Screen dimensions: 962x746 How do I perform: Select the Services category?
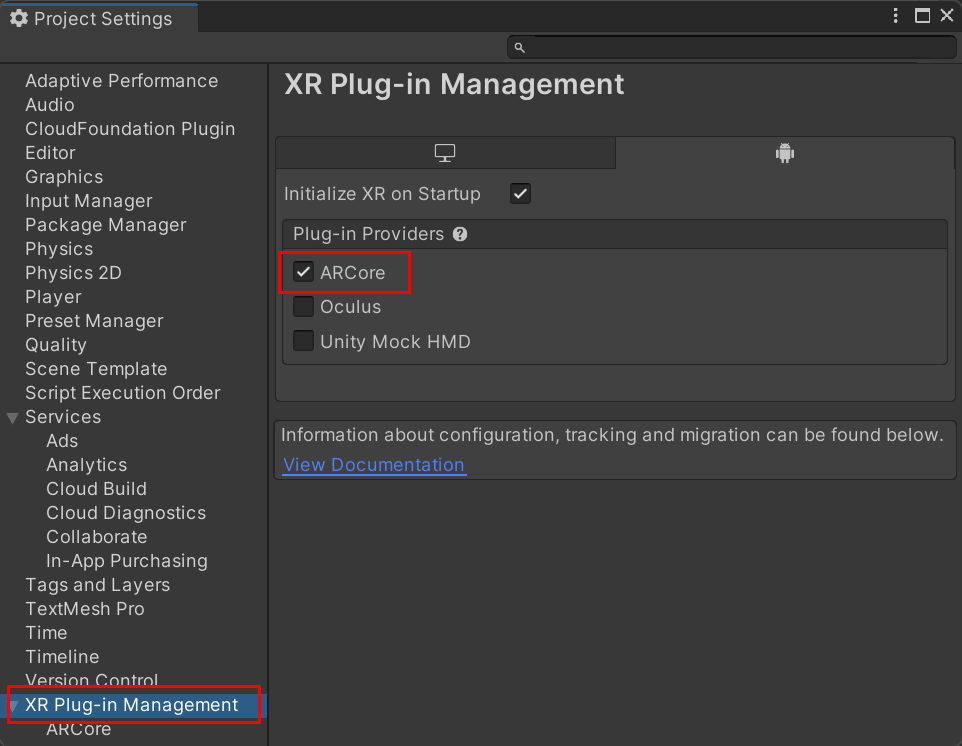pos(63,417)
